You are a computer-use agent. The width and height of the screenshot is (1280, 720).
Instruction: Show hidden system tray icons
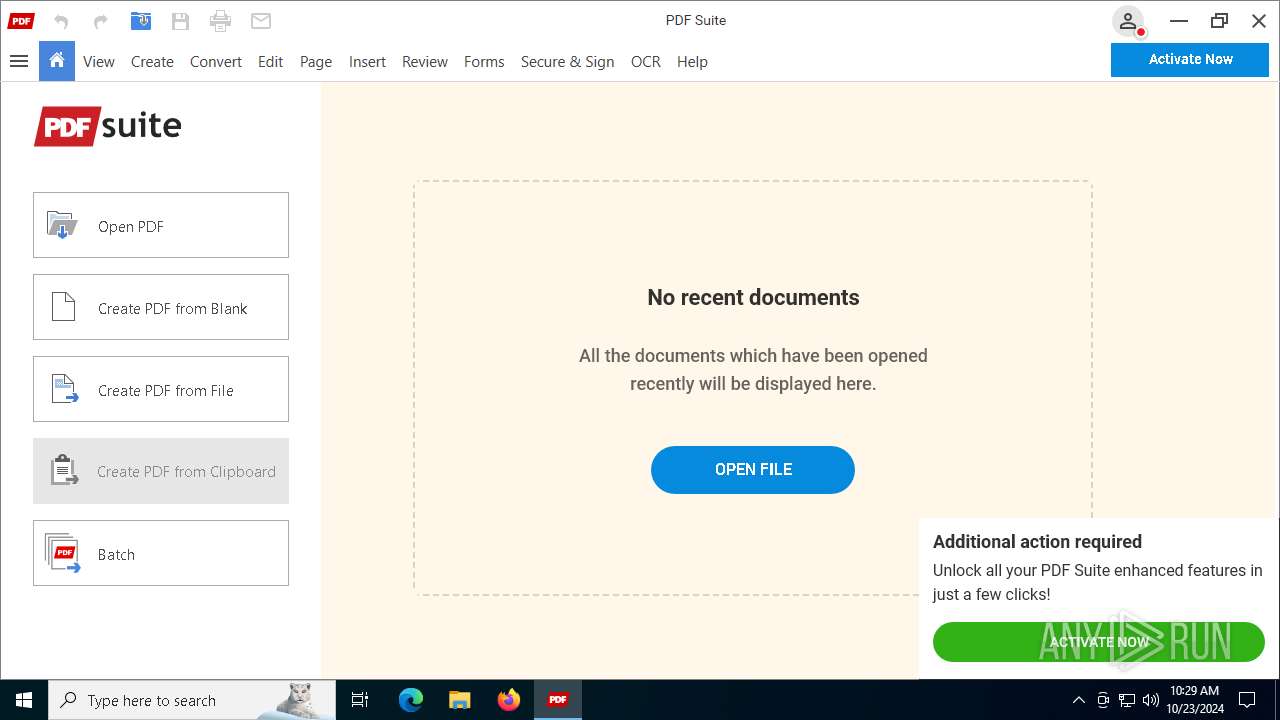click(x=1078, y=700)
